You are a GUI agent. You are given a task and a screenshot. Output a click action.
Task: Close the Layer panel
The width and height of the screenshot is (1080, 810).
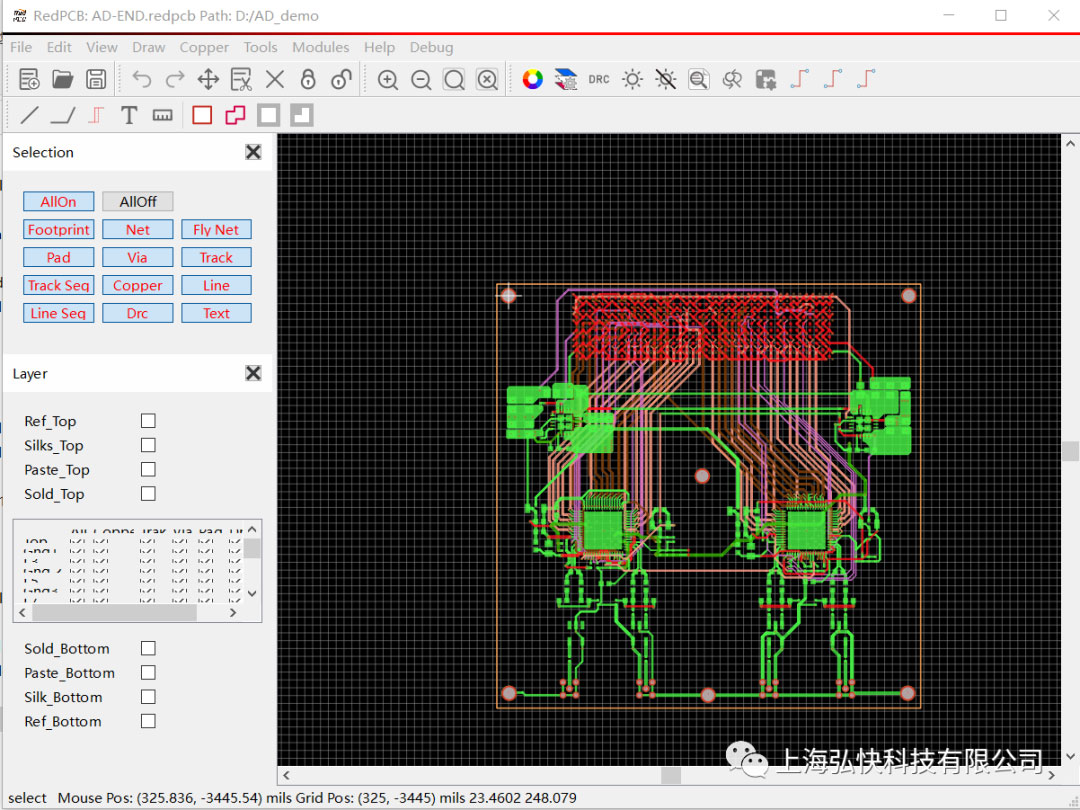253,373
